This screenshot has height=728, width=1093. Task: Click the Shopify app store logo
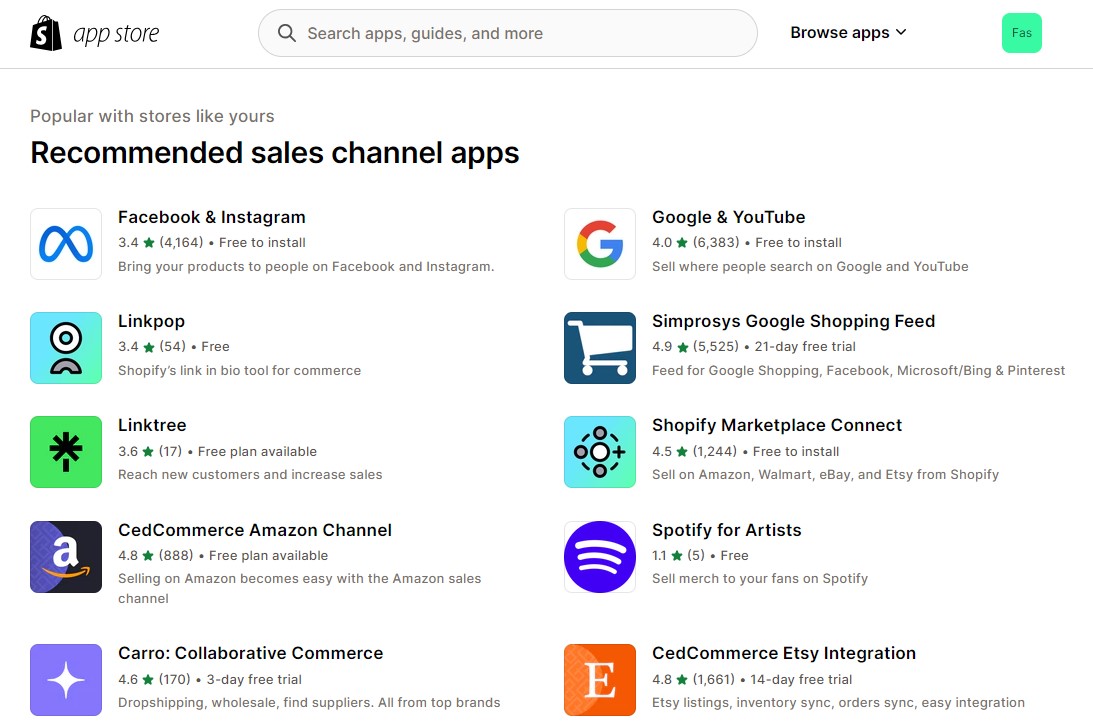(x=95, y=33)
